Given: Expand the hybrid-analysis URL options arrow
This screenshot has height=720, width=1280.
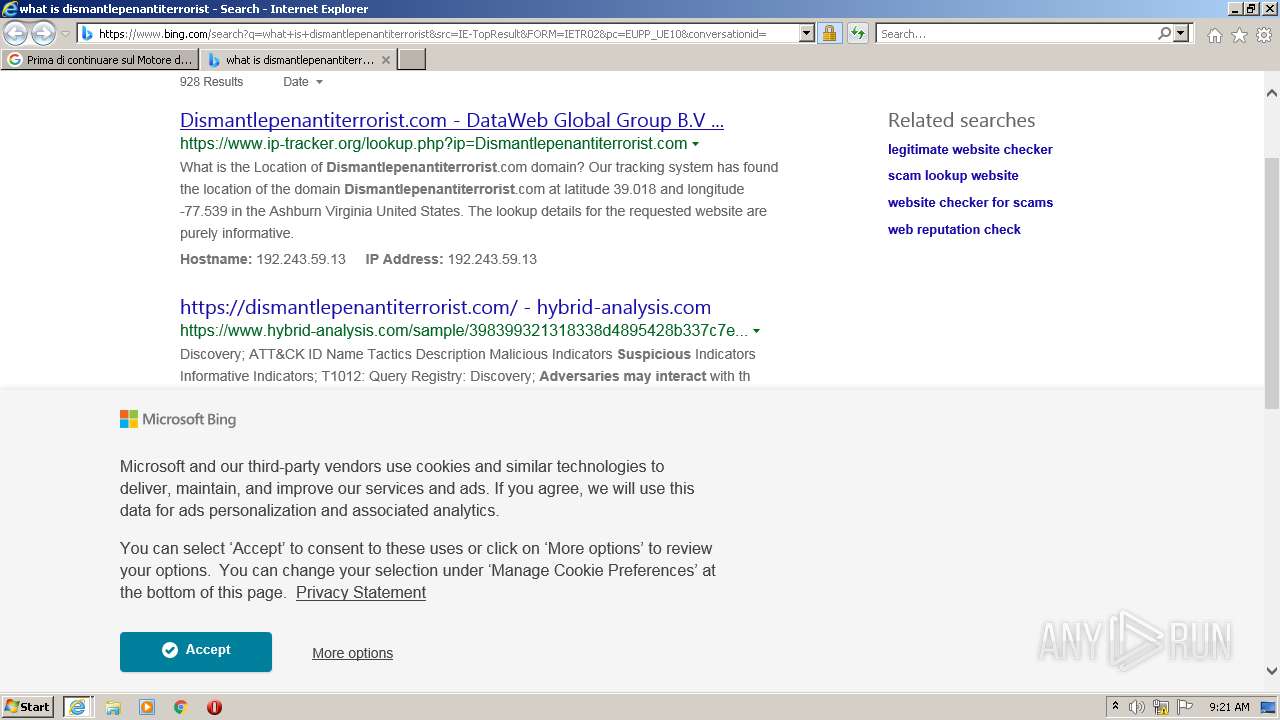Looking at the screenshot, I should [x=756, y=331].
